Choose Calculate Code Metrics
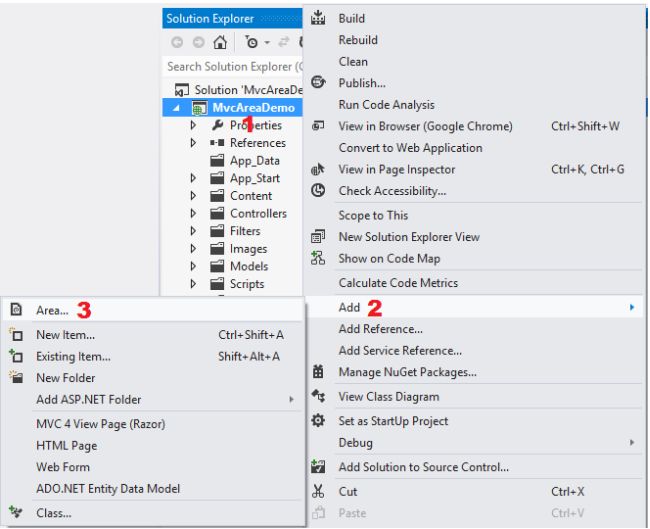 399,283
